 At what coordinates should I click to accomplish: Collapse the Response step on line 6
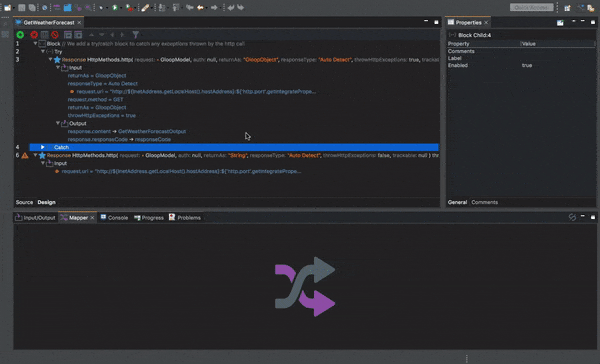click(35, 155)
